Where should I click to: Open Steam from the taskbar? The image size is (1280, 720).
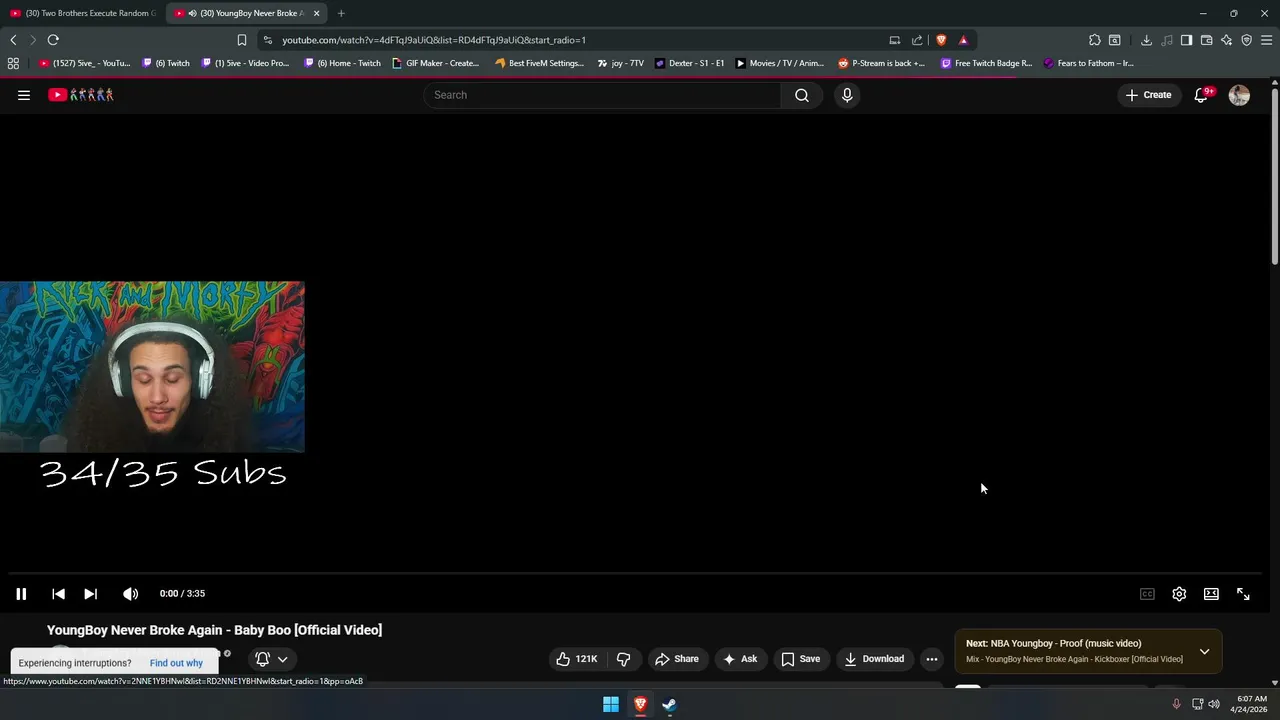pyautogui.click(x=669, y=705)
